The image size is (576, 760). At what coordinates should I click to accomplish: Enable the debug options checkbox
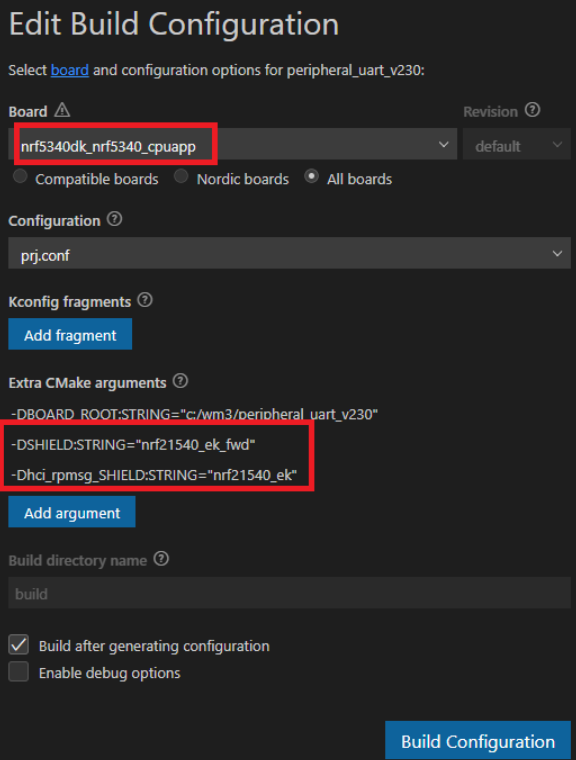click(x=18, y=672)
